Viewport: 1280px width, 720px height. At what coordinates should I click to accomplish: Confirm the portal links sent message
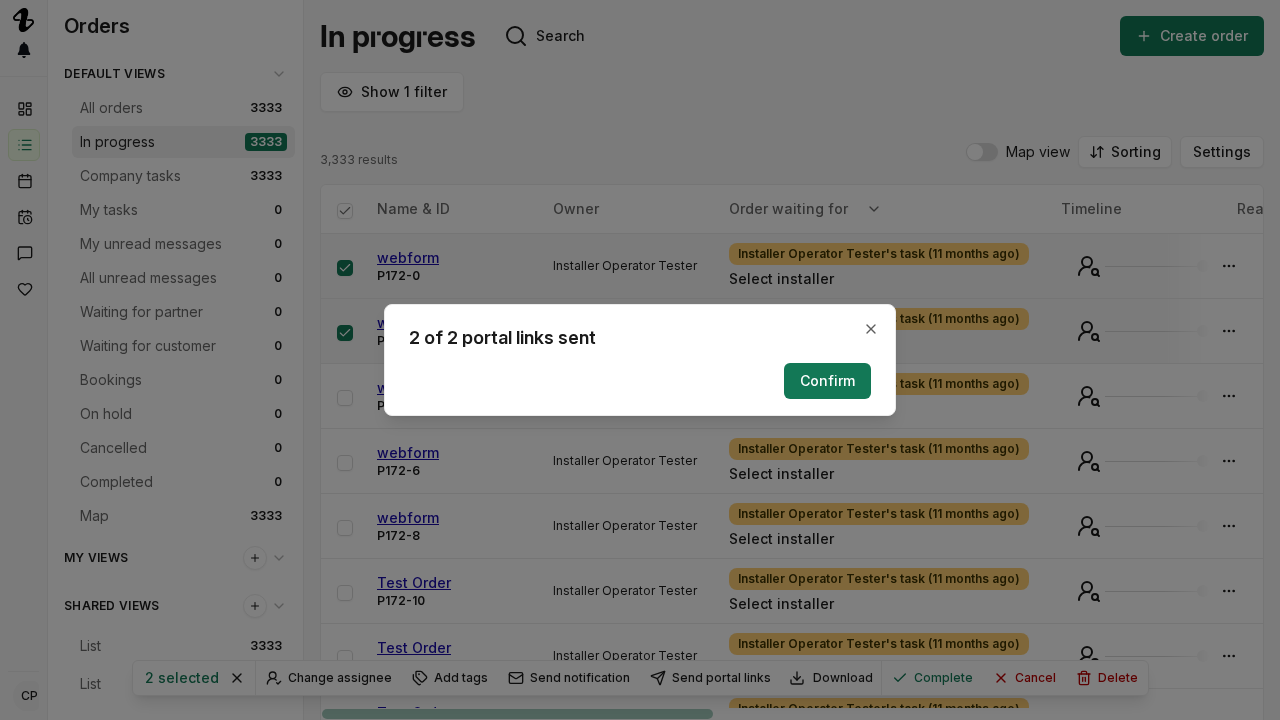point(827,381)
